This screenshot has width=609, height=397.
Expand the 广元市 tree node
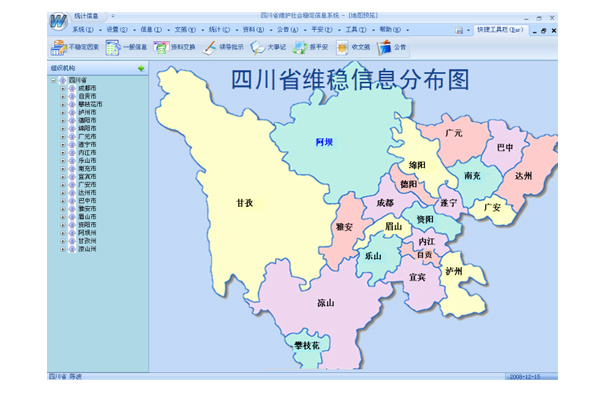(x=63, y=137)
